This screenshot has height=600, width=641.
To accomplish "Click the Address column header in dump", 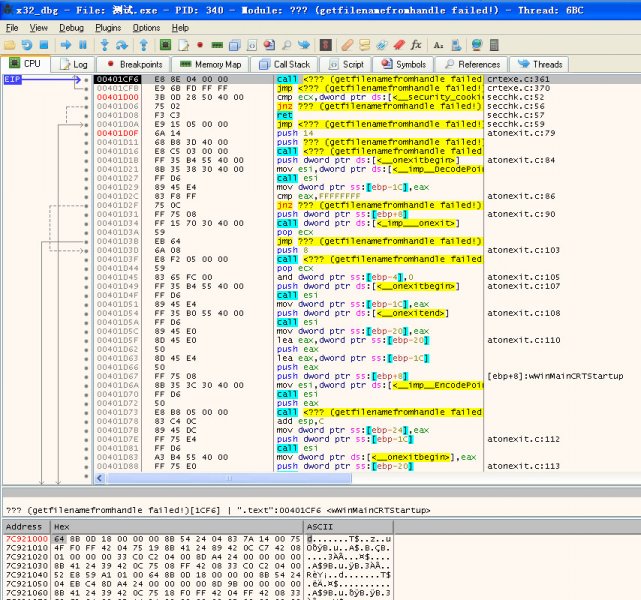I will tap(26, 527).
